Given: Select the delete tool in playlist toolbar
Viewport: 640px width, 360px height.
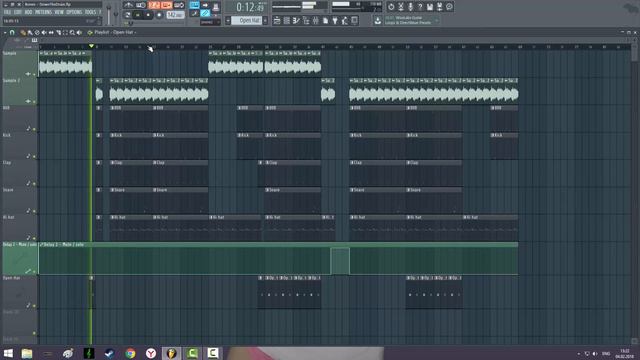Looking at the screenshot, I should click(x=37, y=32).
